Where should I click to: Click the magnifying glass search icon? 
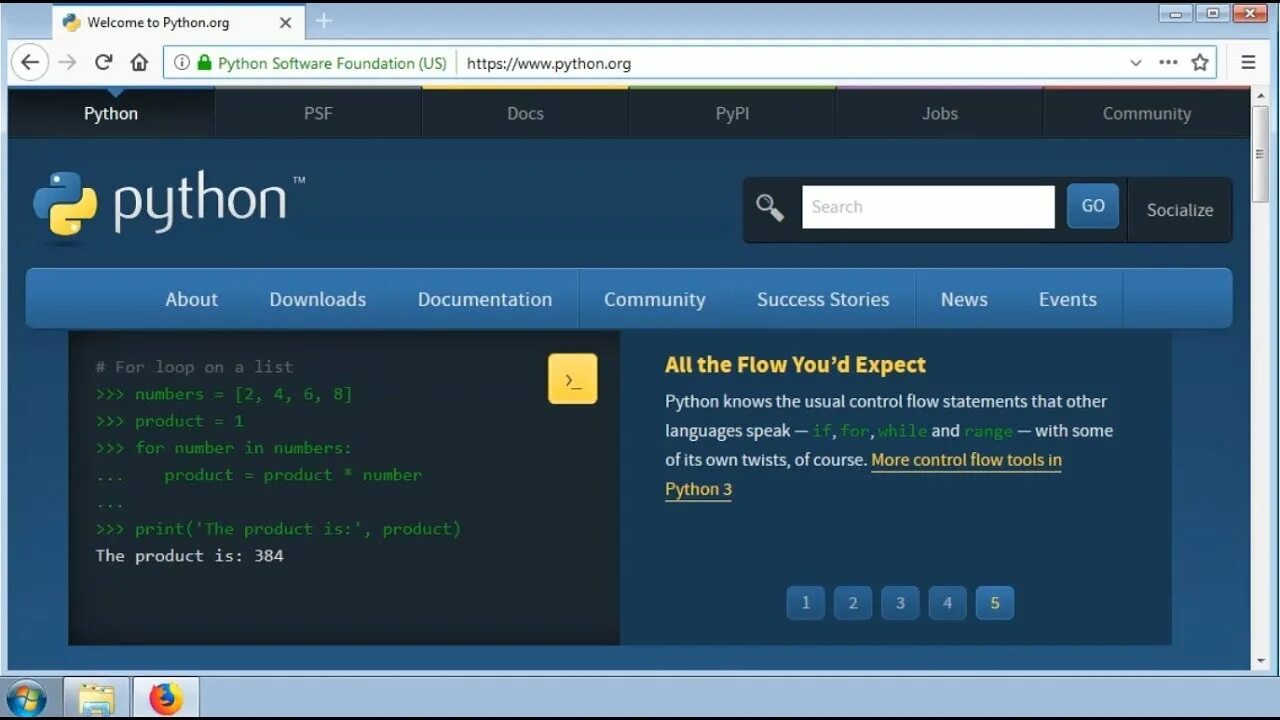click(x=769, y=207)
